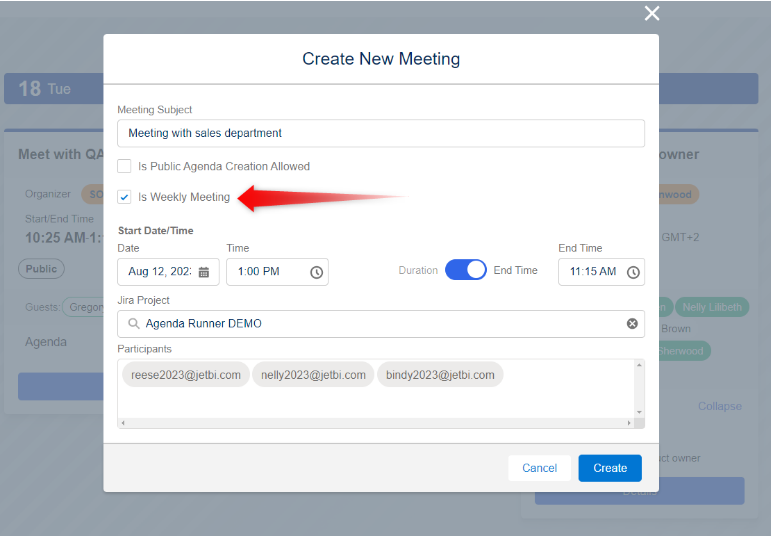Select participant bindy2023@jetbi.com chip
The width and height of the screenshot is (771, 536).
coord(440,375)
